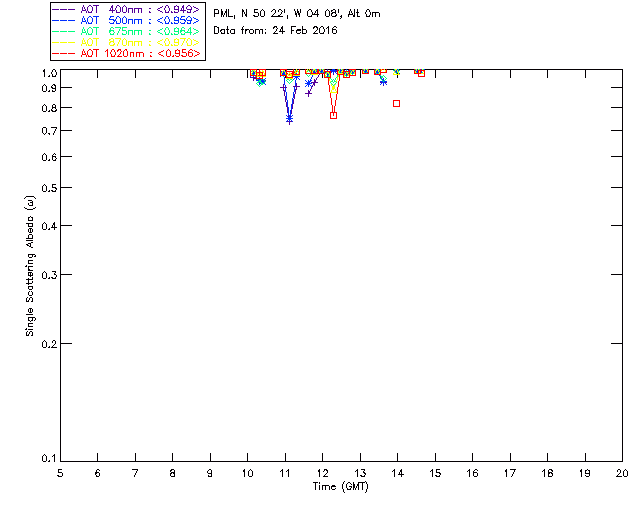Viewport: 640px width, 512px height.
Task: Click the yellow triangle marker below the top near hour 12
Action: [333, 89]
